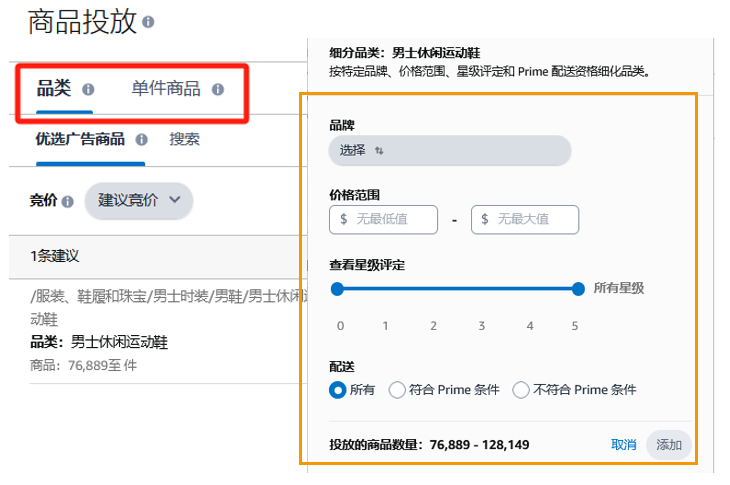730x485 pixels.
Task: Open the 建议竞价 bid dropdown
Action: 138,200
